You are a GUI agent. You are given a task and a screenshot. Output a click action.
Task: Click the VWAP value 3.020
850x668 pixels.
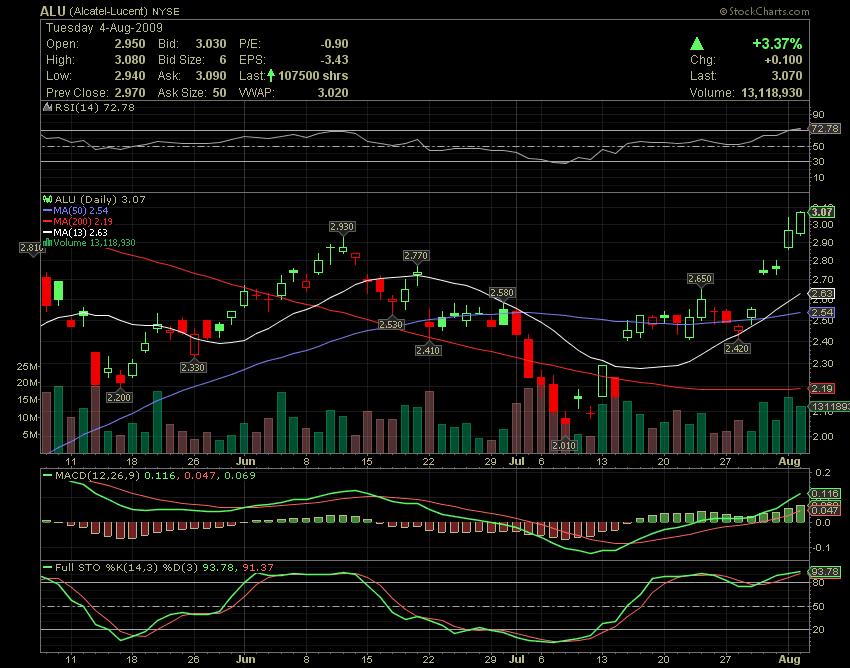(x=333, y=93)
